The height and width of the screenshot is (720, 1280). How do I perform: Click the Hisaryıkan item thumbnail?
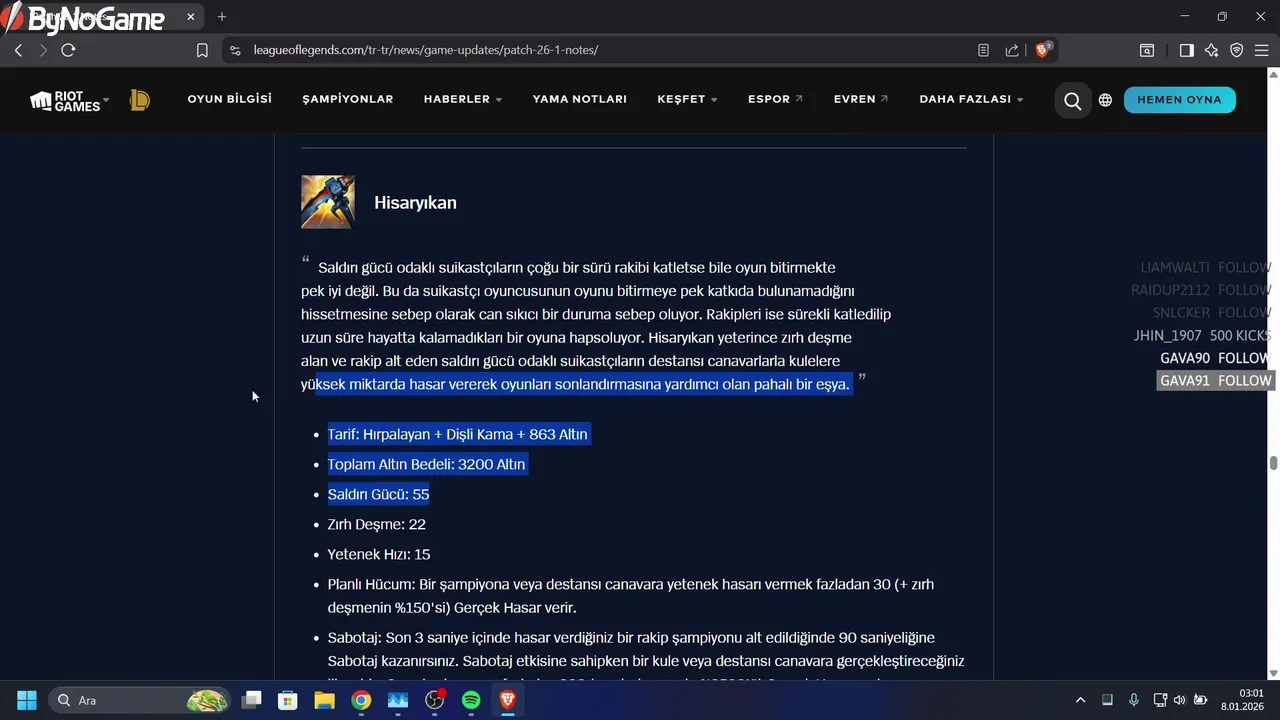(x=328, y=202)
